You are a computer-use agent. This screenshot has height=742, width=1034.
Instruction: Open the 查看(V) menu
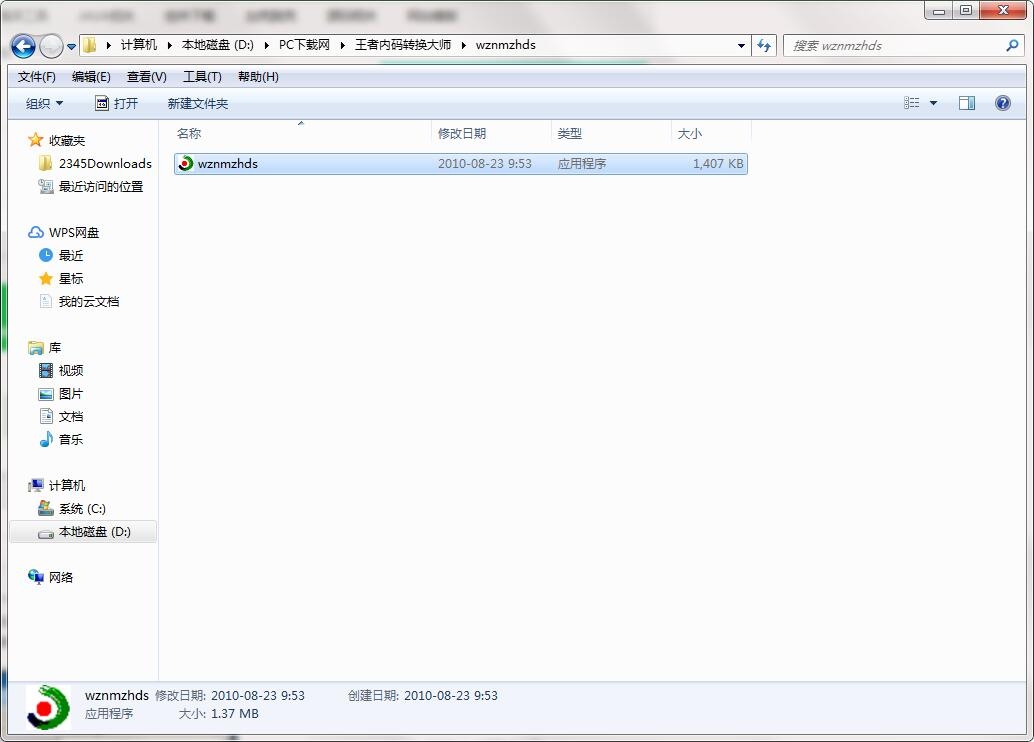[x=146, y=77]
